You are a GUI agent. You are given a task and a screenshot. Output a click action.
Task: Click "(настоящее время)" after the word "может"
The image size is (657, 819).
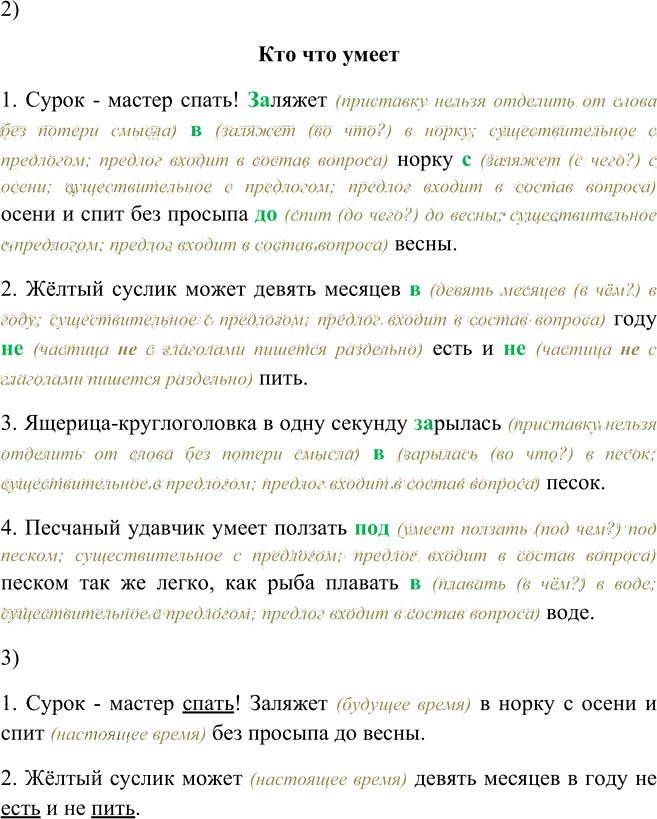click(328, 779)
